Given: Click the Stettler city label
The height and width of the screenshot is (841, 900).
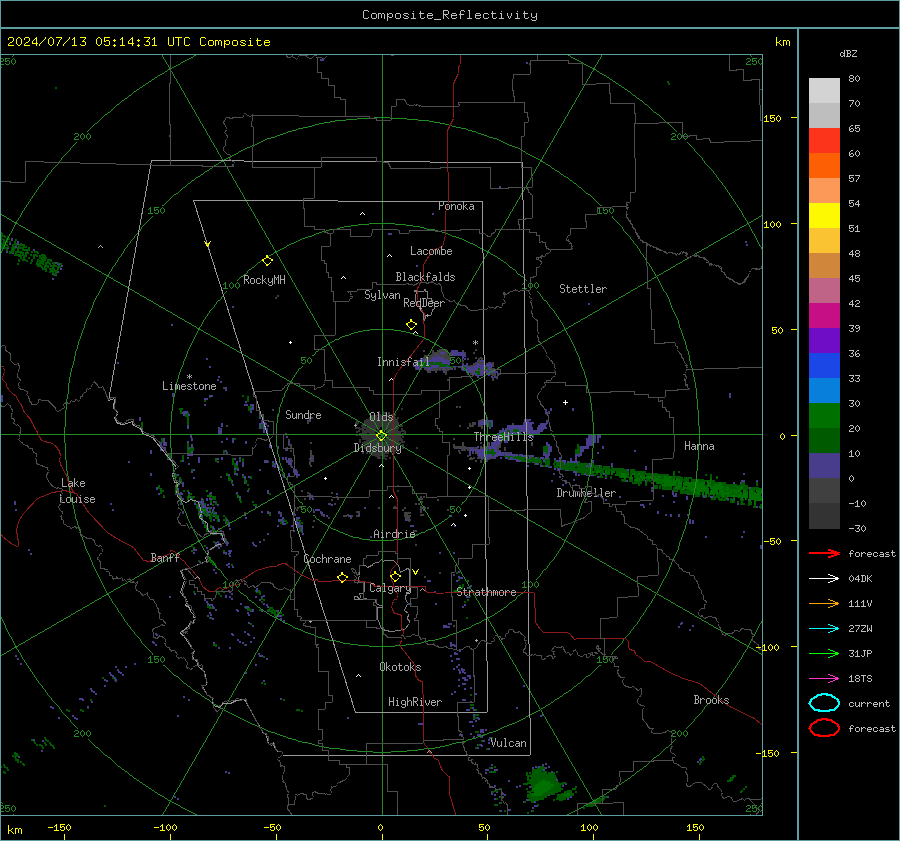Looking at the screenshot, I should [583, 289].
